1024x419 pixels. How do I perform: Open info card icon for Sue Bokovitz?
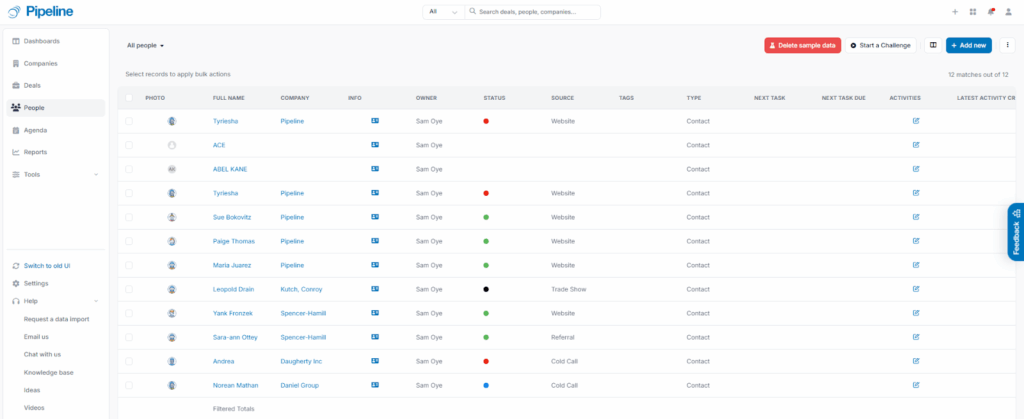[x=375, y=217]
